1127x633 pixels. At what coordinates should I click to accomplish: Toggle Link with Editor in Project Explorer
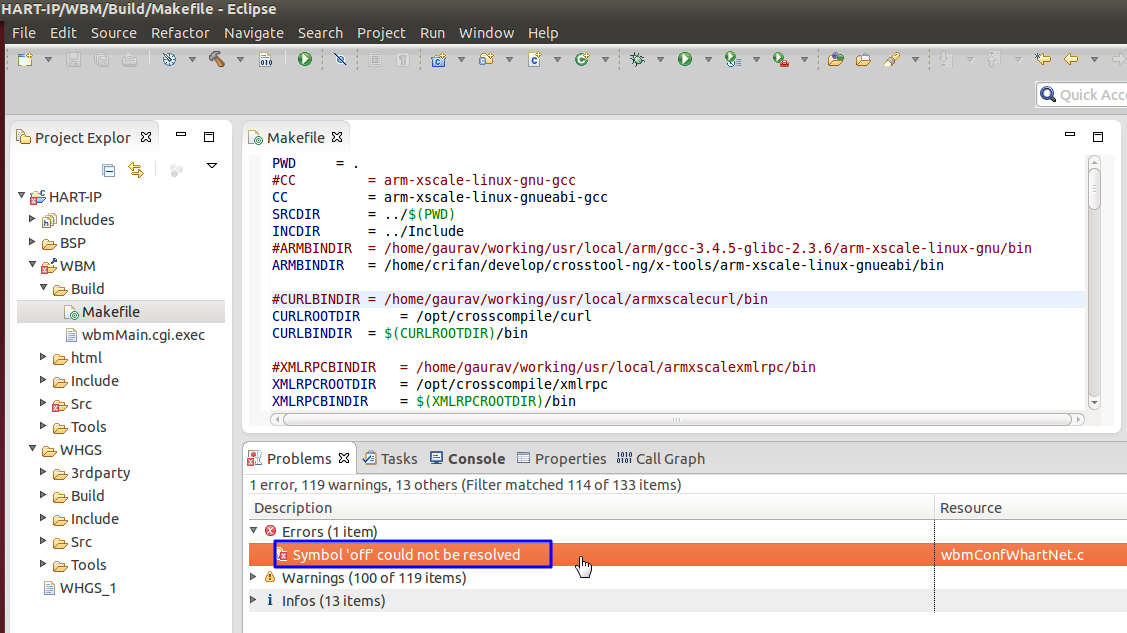(136, 170)
